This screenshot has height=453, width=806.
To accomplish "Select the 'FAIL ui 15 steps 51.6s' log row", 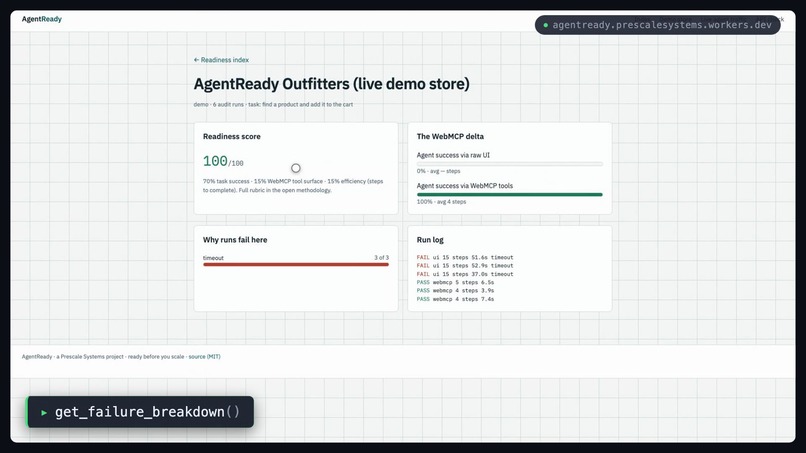I will (465, 257).
